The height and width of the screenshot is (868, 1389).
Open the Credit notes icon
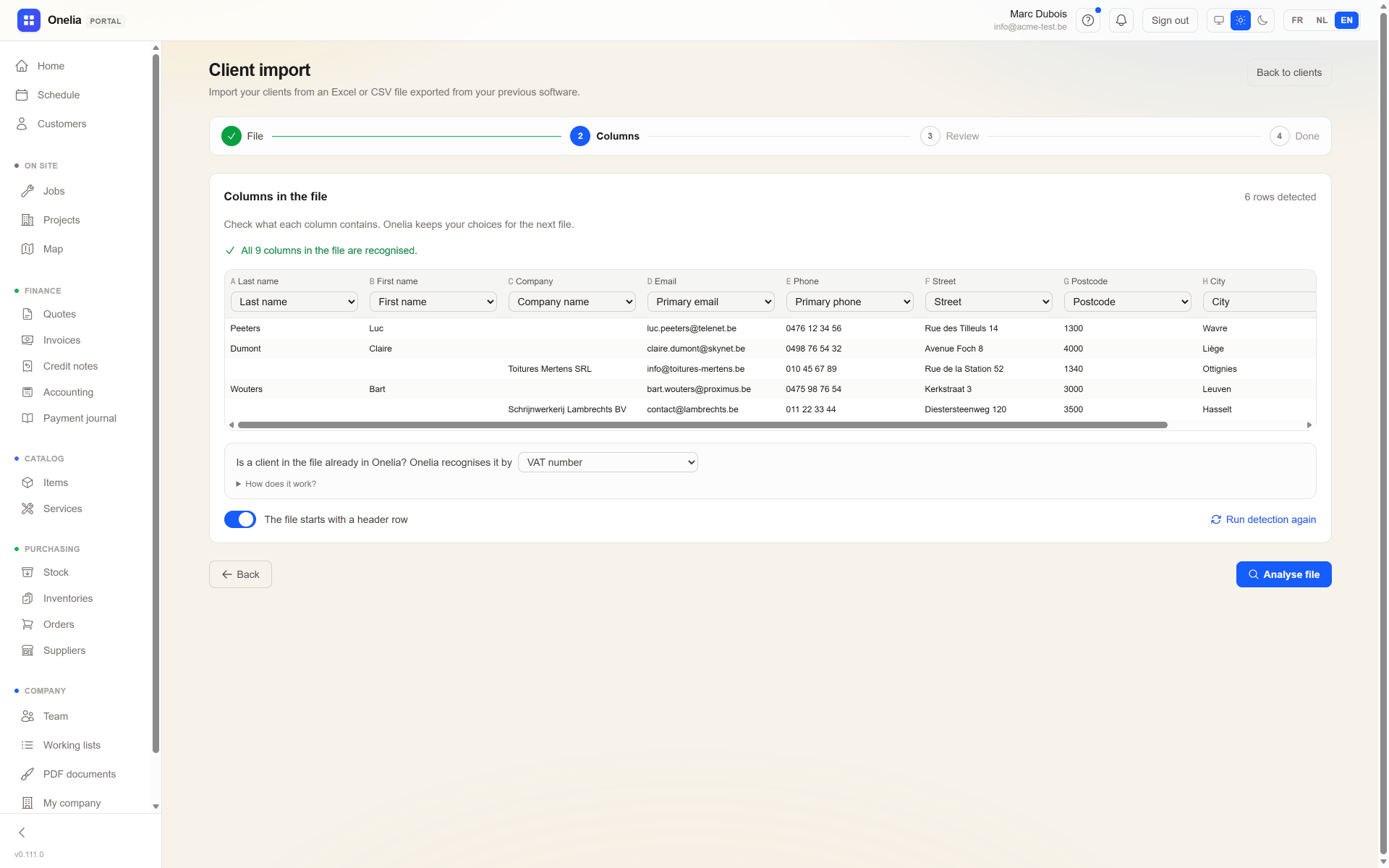[x=27, y=366]
